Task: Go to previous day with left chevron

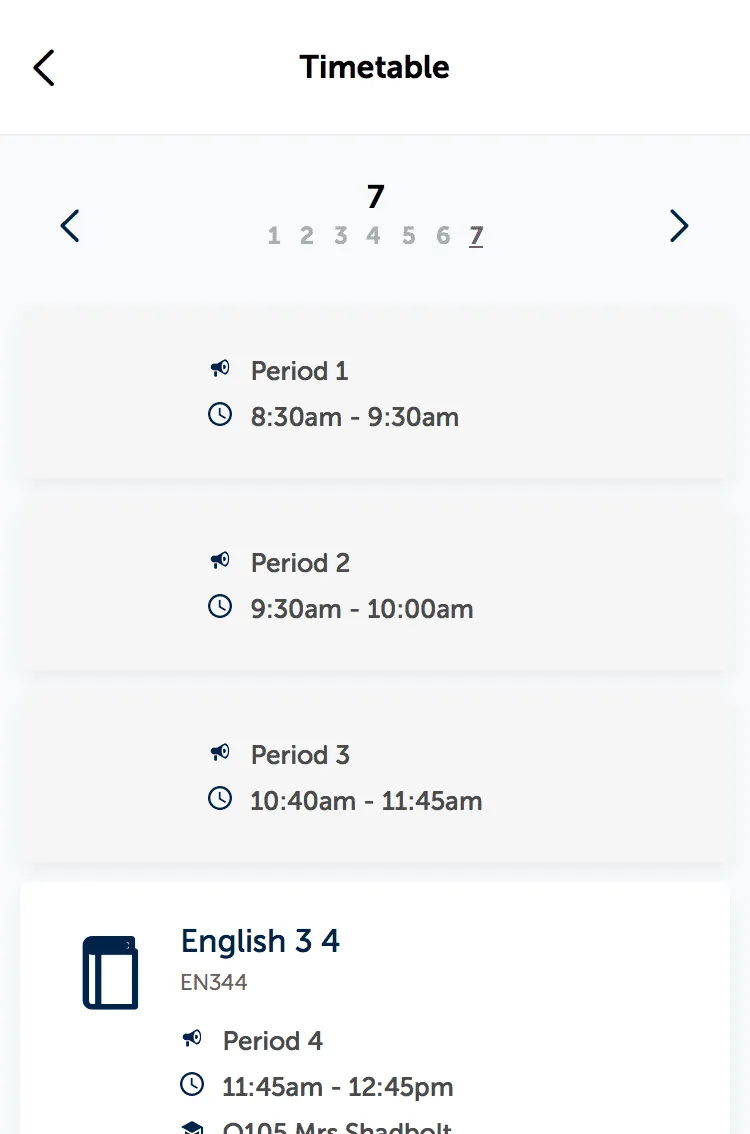Action: [x=70, y=226]
